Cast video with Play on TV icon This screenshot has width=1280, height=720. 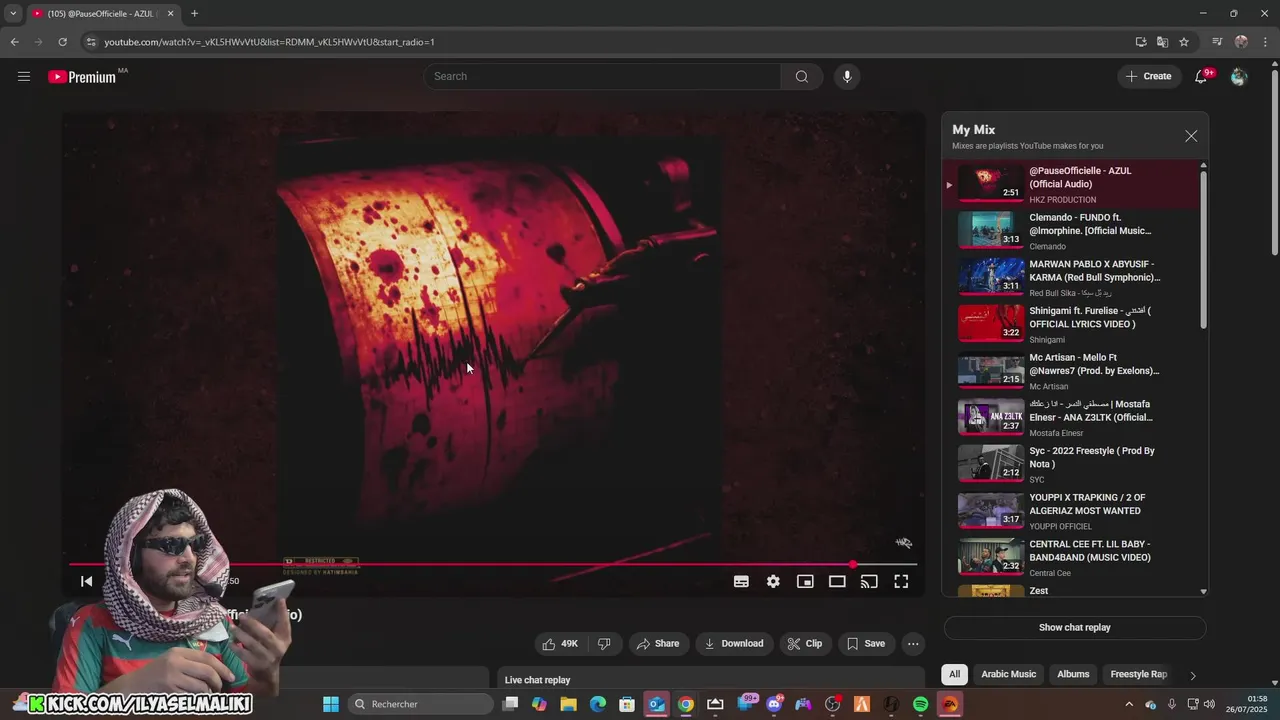pyautogui.click(x=869, y=581)
